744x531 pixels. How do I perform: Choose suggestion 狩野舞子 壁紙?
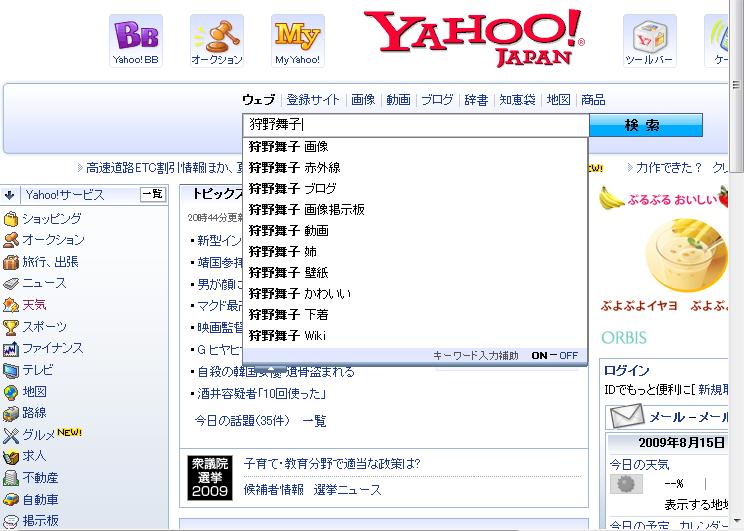(415, 272)
